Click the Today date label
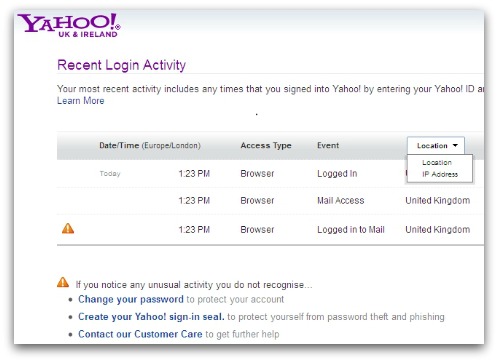The height and width of the screenshot is (362, 498). [x=110, y=174]
